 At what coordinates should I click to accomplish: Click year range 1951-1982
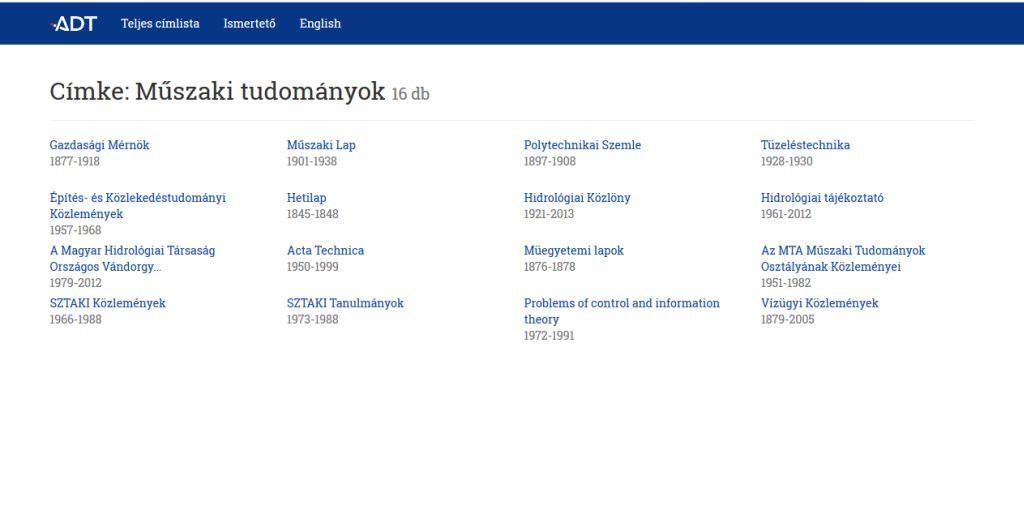coord(786,283)
